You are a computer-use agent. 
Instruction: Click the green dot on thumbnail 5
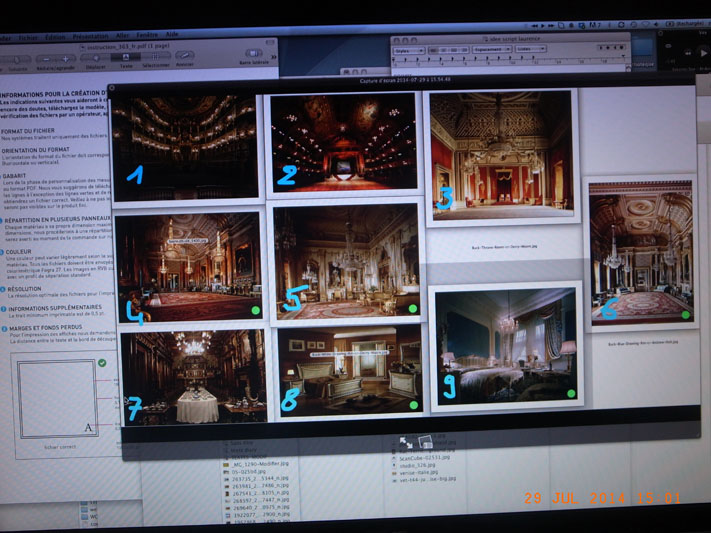click(x=413, y=308)
